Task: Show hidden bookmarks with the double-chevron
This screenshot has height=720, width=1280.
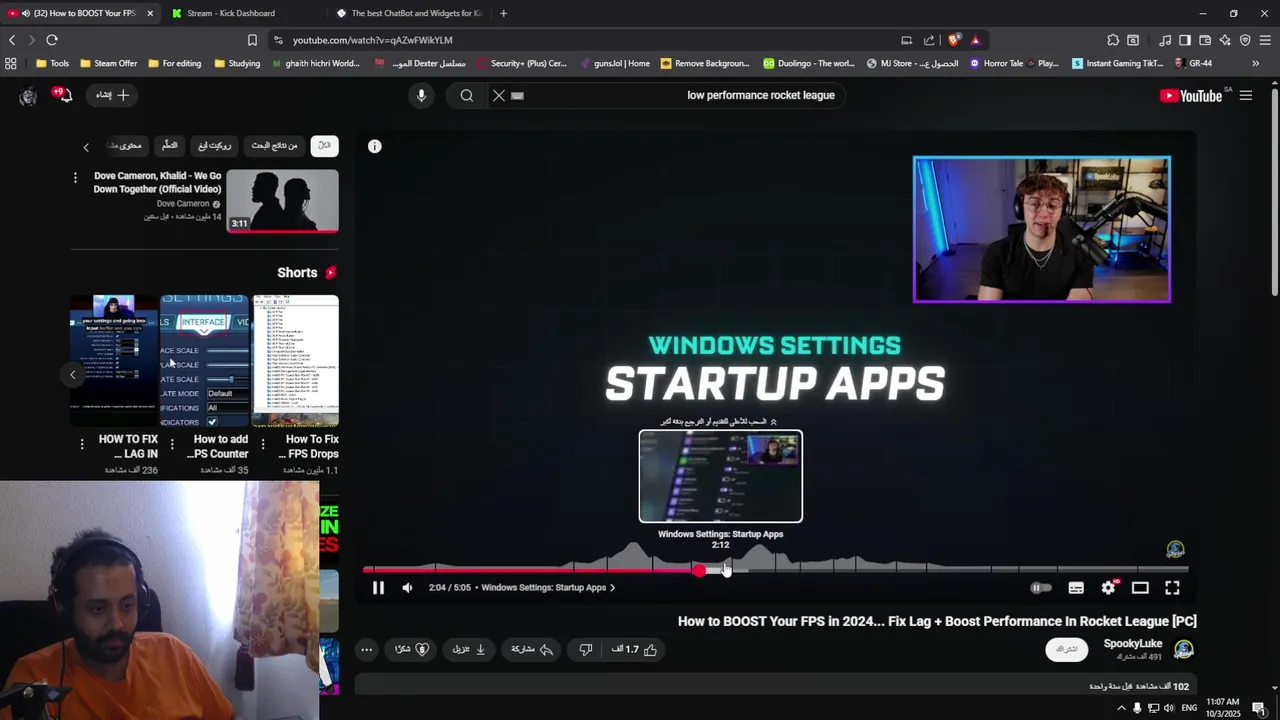Action: (x=1256, y=63)
